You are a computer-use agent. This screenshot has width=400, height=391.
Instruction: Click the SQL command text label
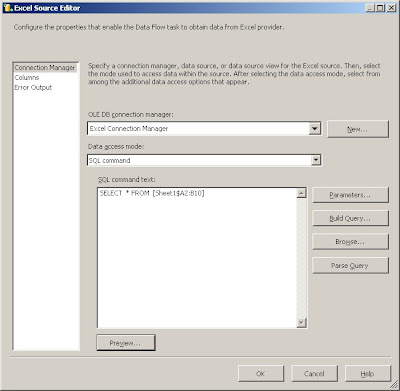pos(127,179)
